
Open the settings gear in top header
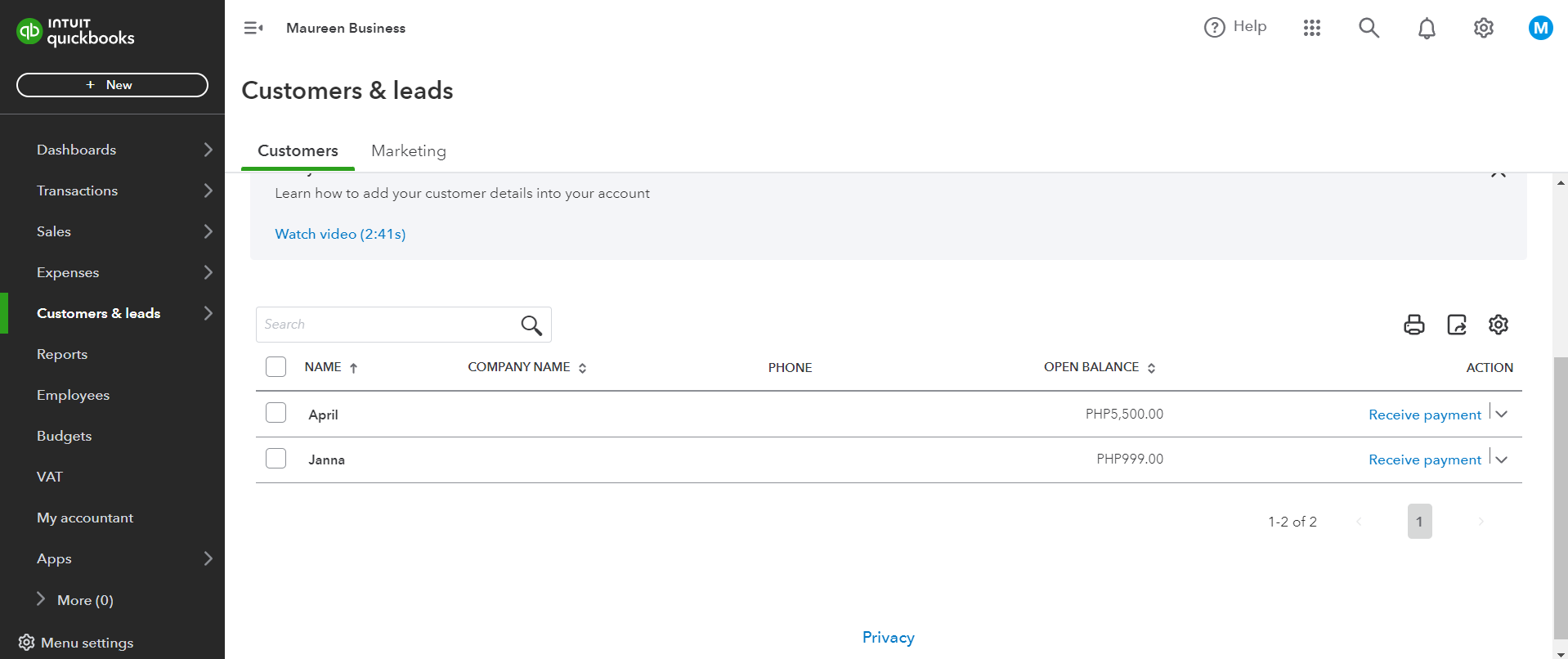(x=1483, y=29)
